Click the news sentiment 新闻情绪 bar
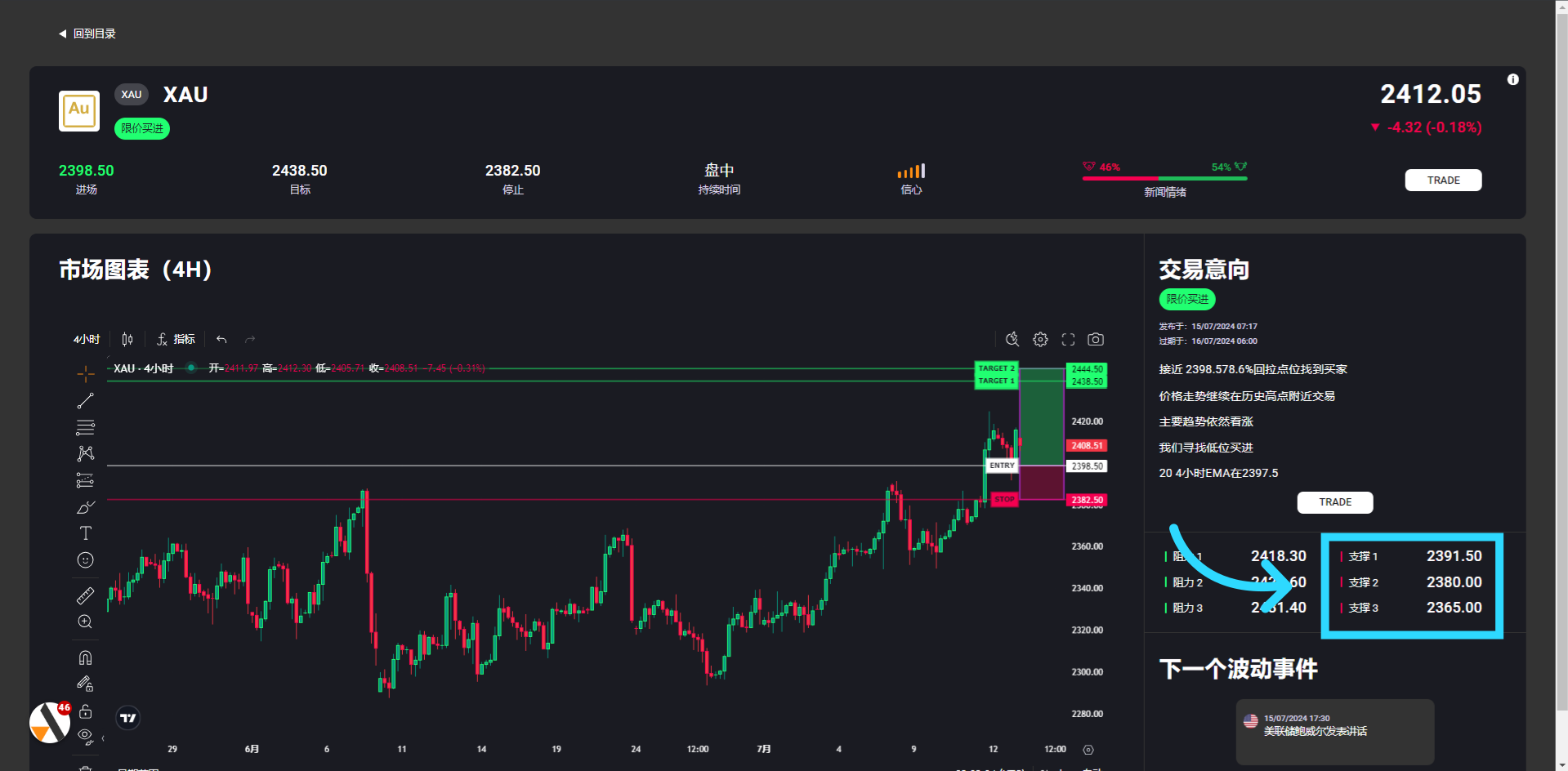This screenshot has height=771, width=1568. (x=1164, y=178)
